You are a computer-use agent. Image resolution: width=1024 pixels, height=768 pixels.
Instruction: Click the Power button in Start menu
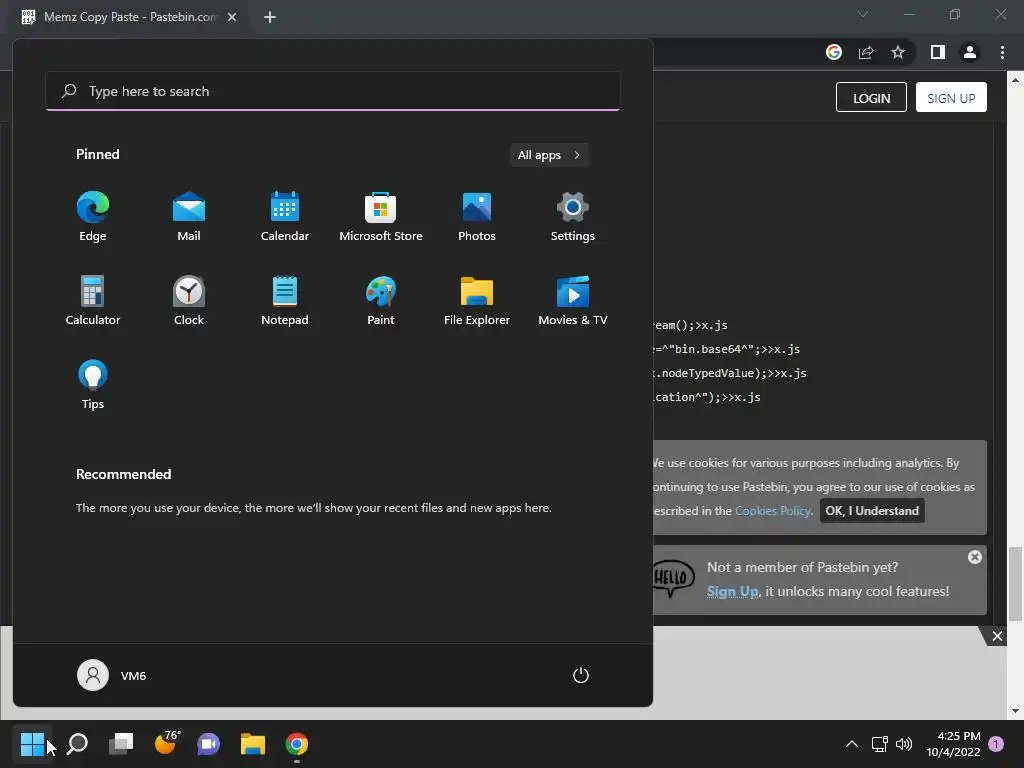581,675
